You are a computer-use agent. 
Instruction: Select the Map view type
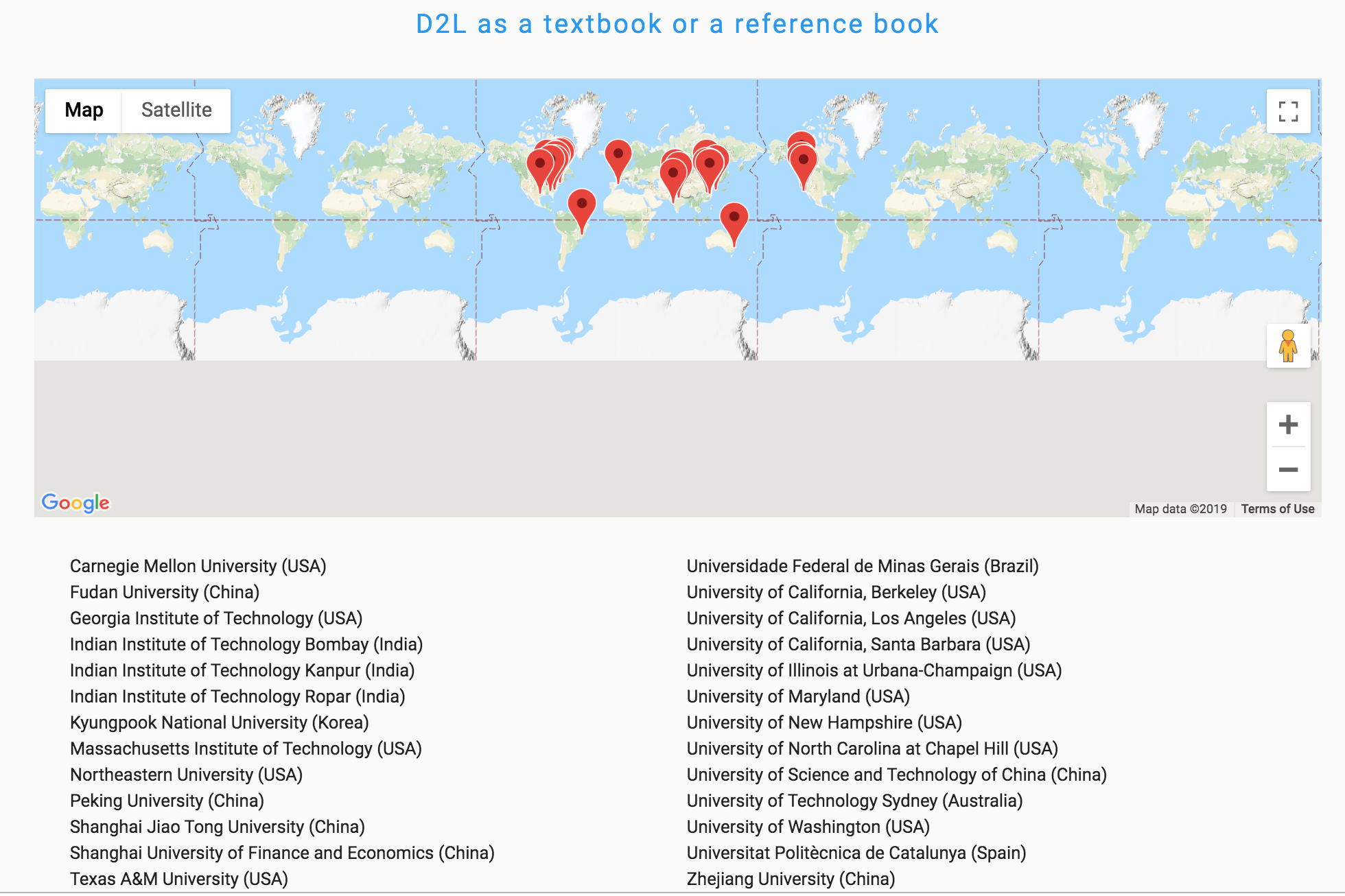pos(84,110)
